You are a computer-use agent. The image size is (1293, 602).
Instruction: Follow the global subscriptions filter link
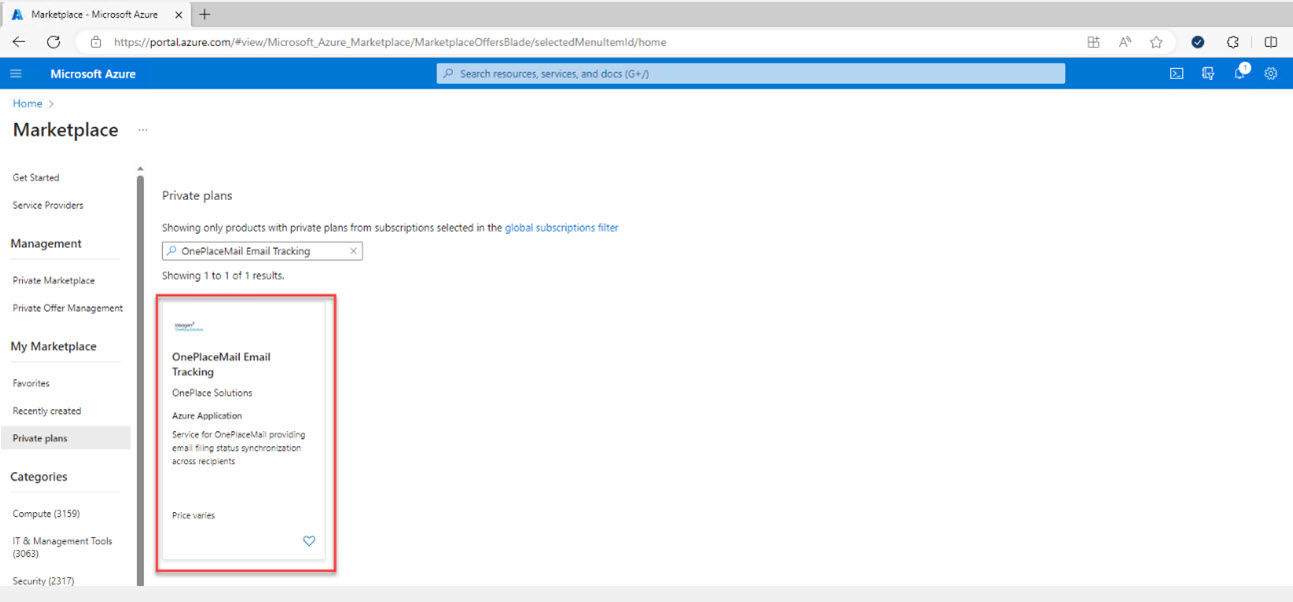(562, 228)
